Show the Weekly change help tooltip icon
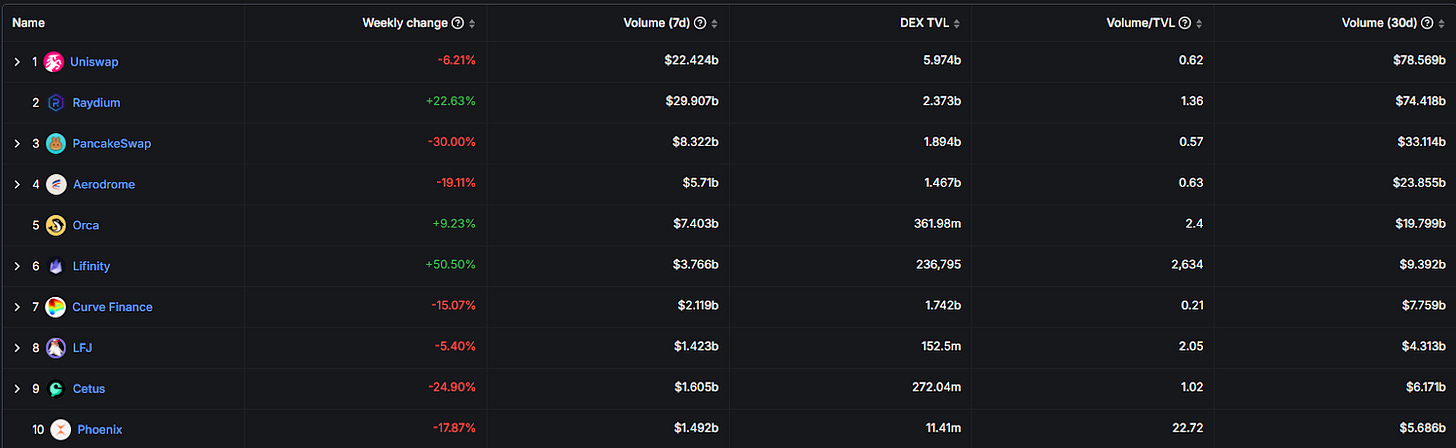This screenshot has width=1456, height=448. coord(458,23)
